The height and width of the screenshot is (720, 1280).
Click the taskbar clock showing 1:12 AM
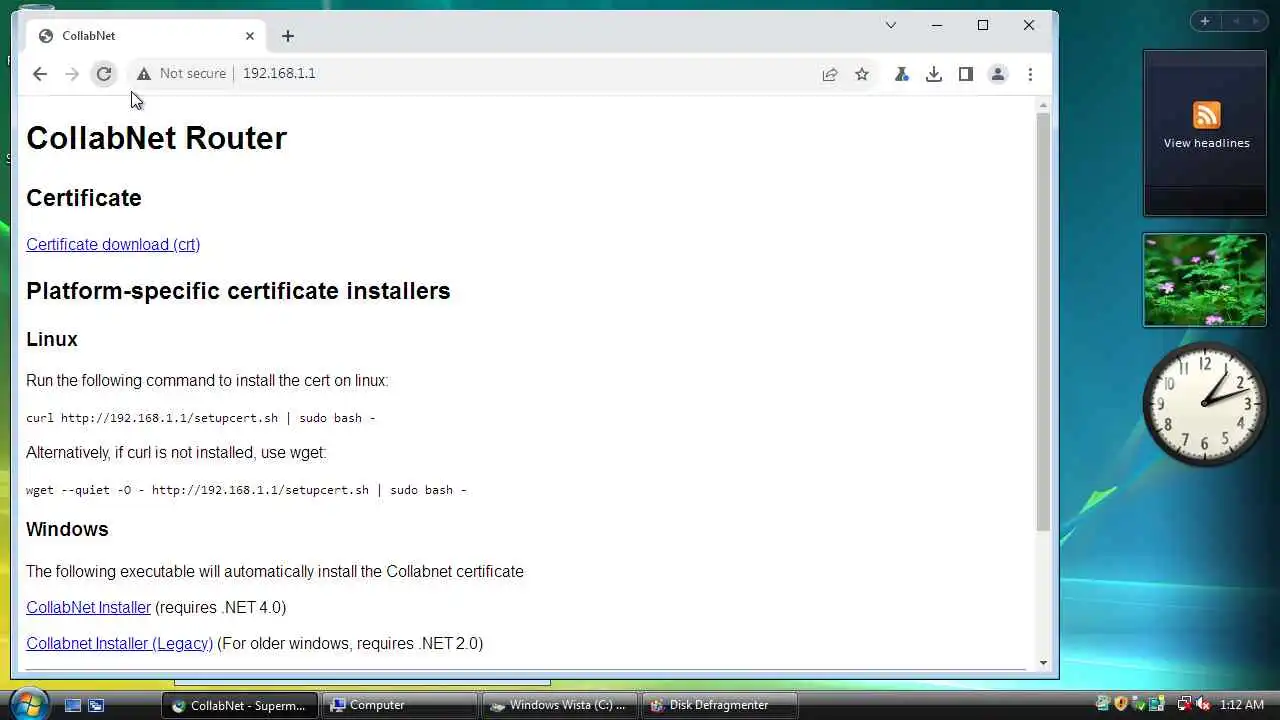(1242, 705)
